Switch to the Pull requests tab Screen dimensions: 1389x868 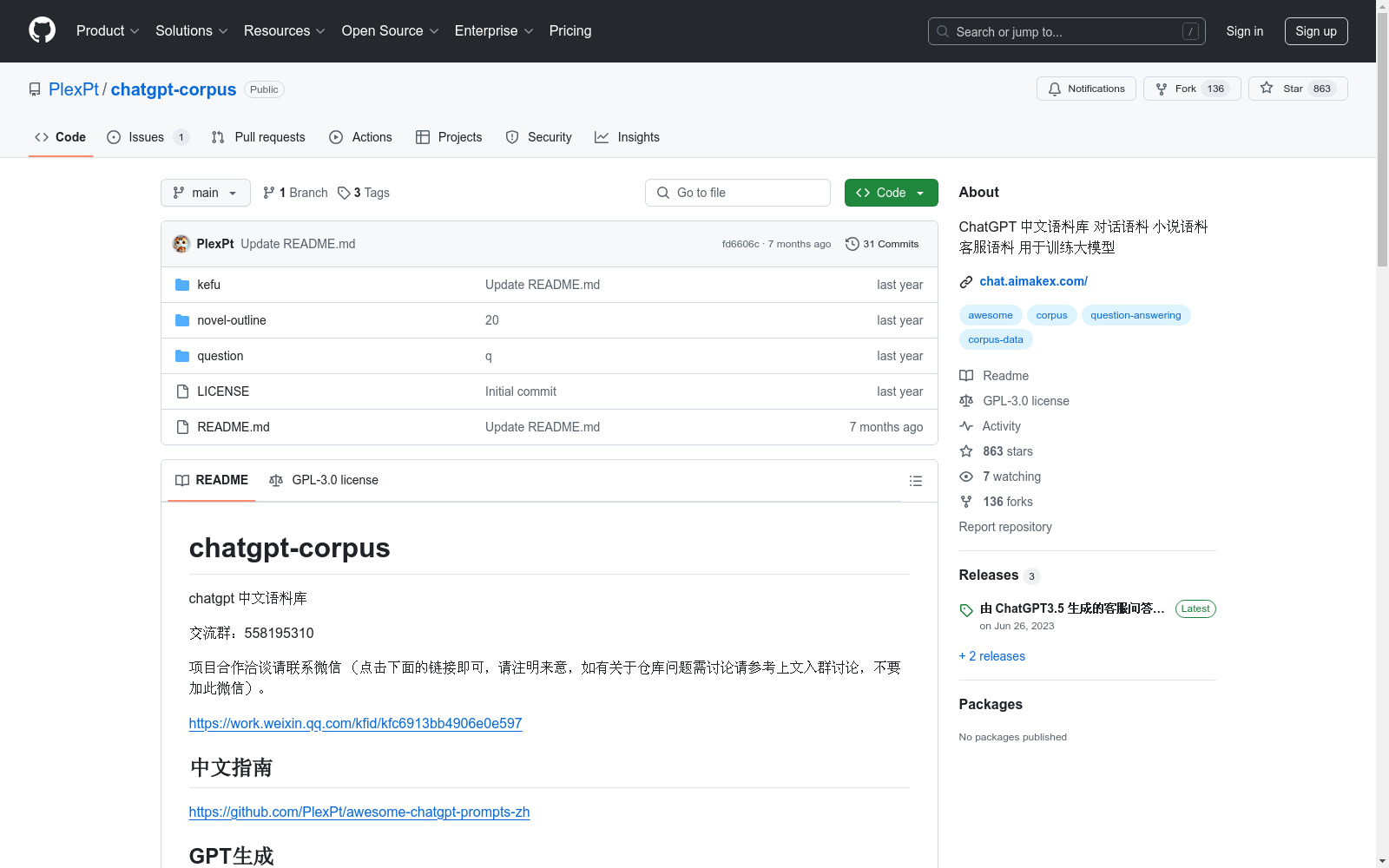[259, 137]
